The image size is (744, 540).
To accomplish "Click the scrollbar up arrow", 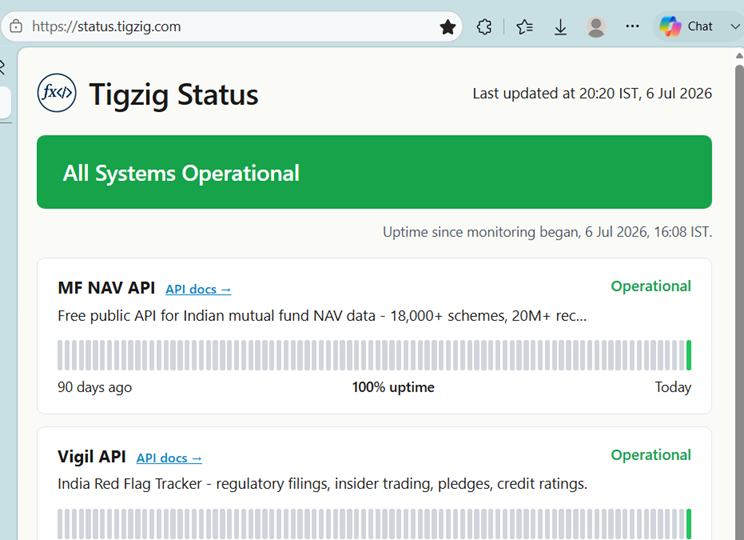I will [739, 56].
